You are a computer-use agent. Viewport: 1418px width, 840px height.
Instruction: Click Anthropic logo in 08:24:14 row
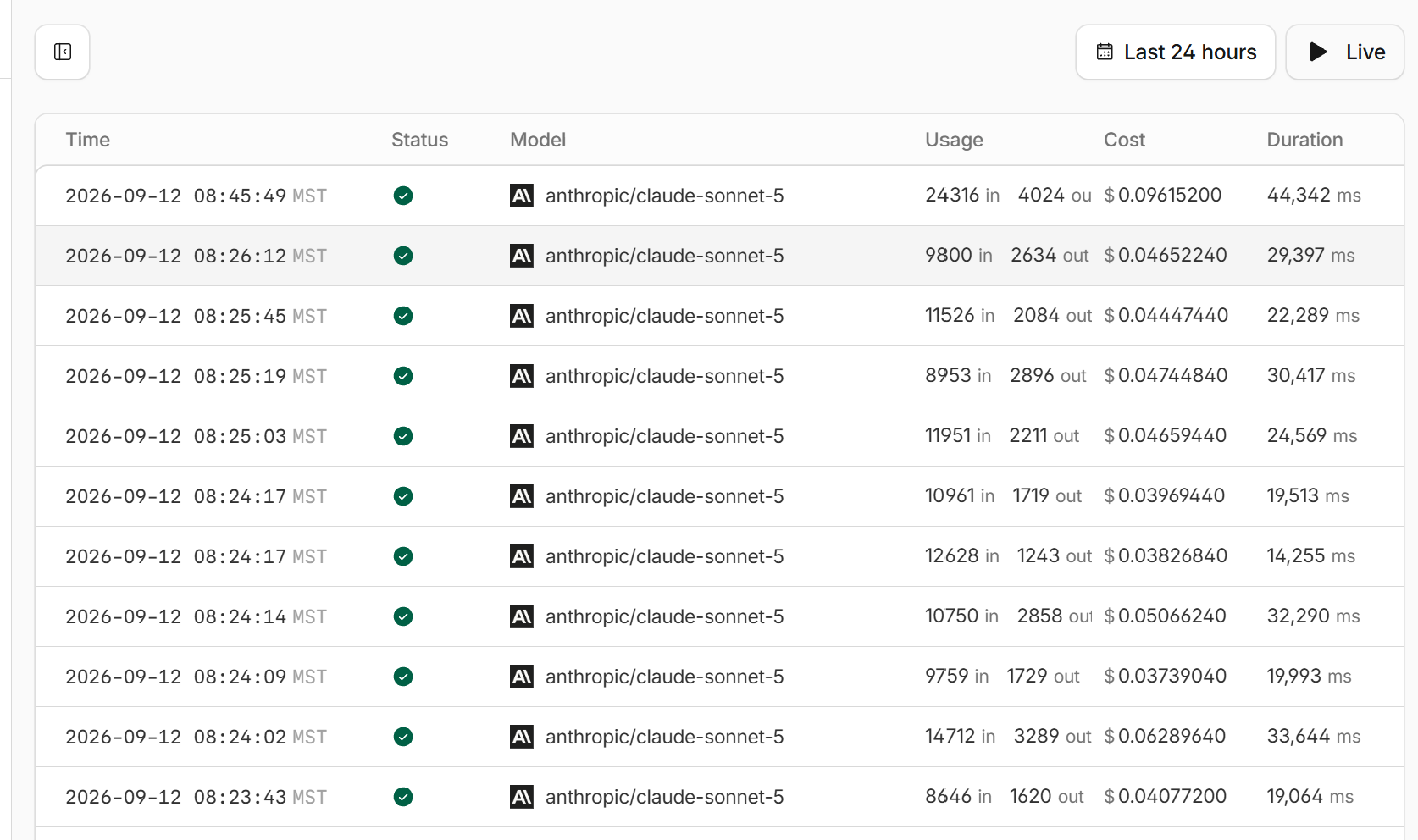tap(522, 616)
